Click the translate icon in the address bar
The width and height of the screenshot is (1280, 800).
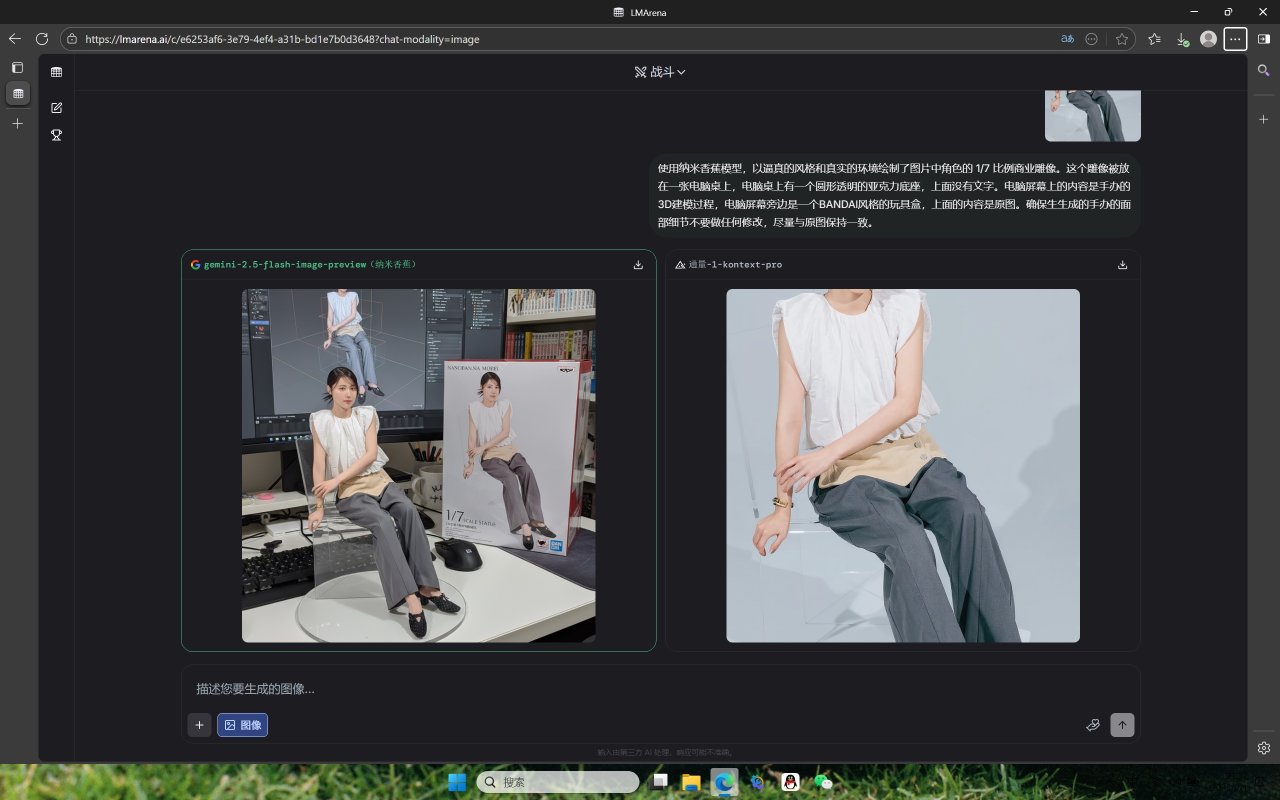pyautogui.click(x=1068, y=39)
